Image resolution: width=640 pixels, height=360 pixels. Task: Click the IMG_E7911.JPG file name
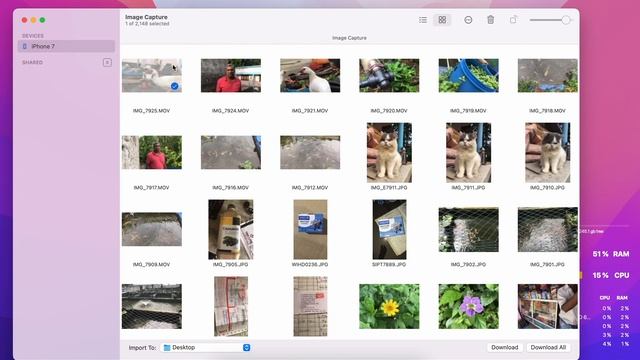[x=389, y=188]
